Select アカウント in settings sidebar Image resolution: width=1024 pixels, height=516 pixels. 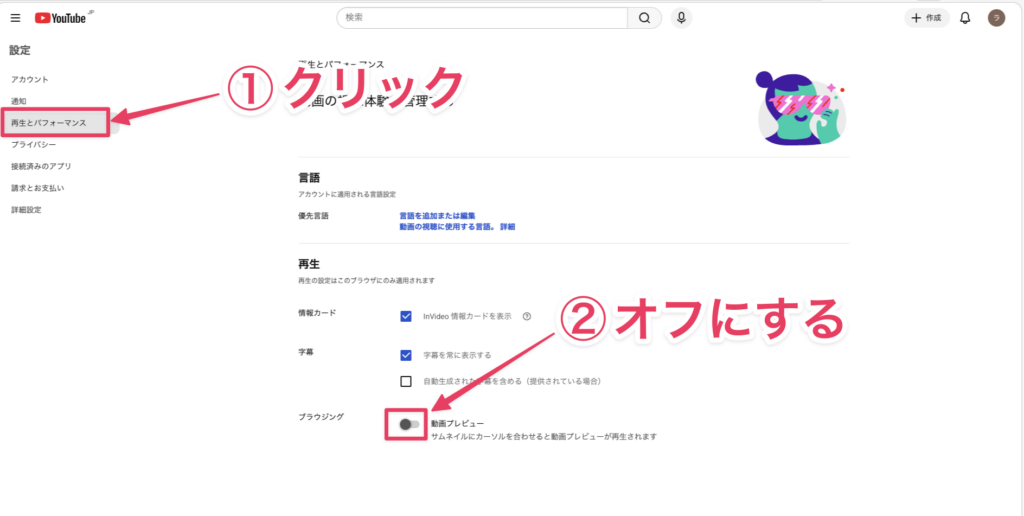(30, 79)
